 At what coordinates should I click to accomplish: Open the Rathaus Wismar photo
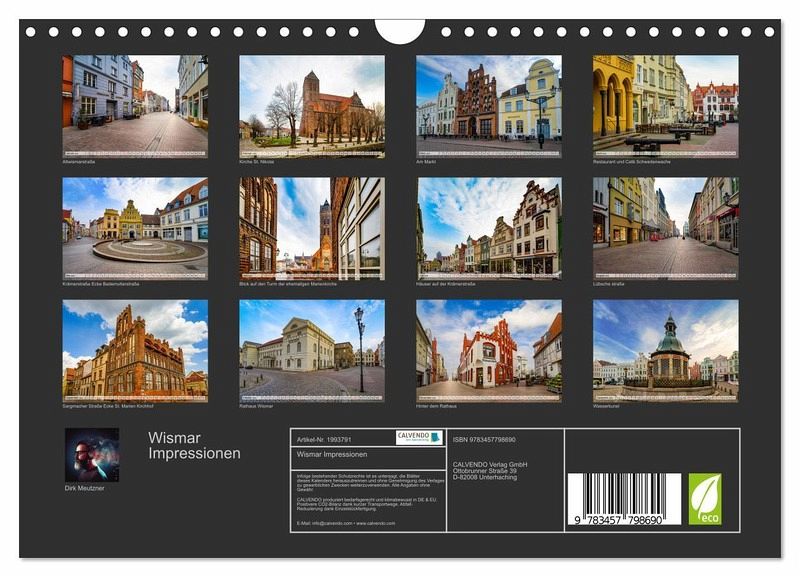(312, 351)
